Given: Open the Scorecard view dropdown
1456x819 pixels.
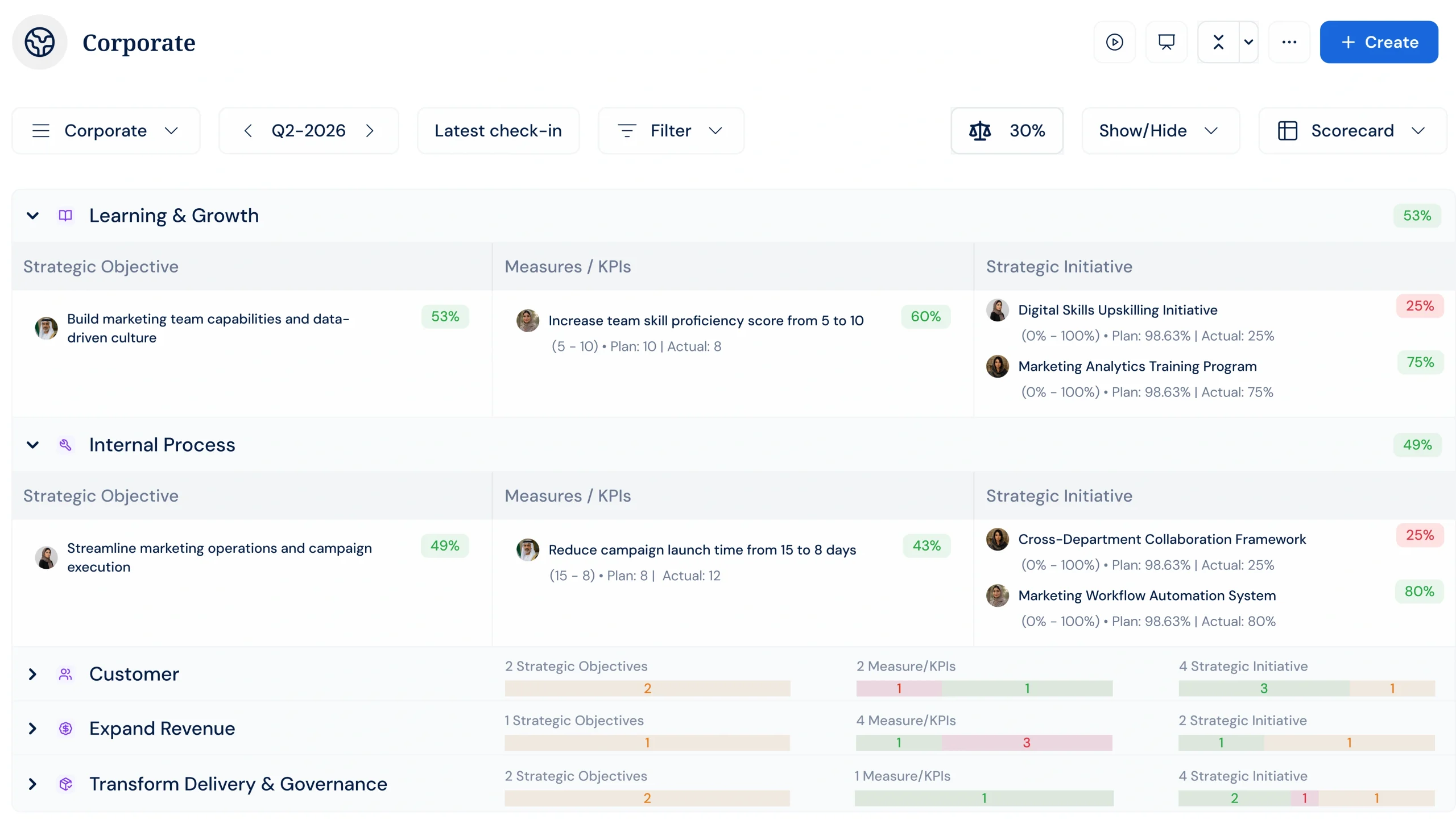Looking at the screenshot, I should (x=1352, y=131).
